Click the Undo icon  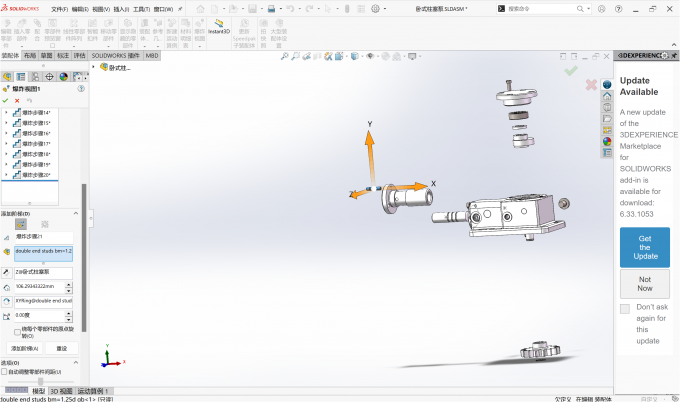click(290, 9)
